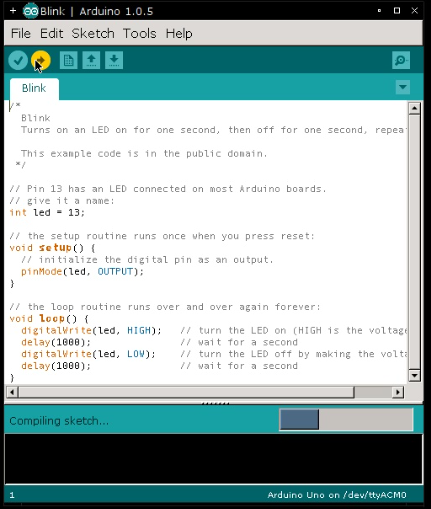This screenshot has width=431, height=509.
Task: Open the Edit menu
Action: point(52,34)
